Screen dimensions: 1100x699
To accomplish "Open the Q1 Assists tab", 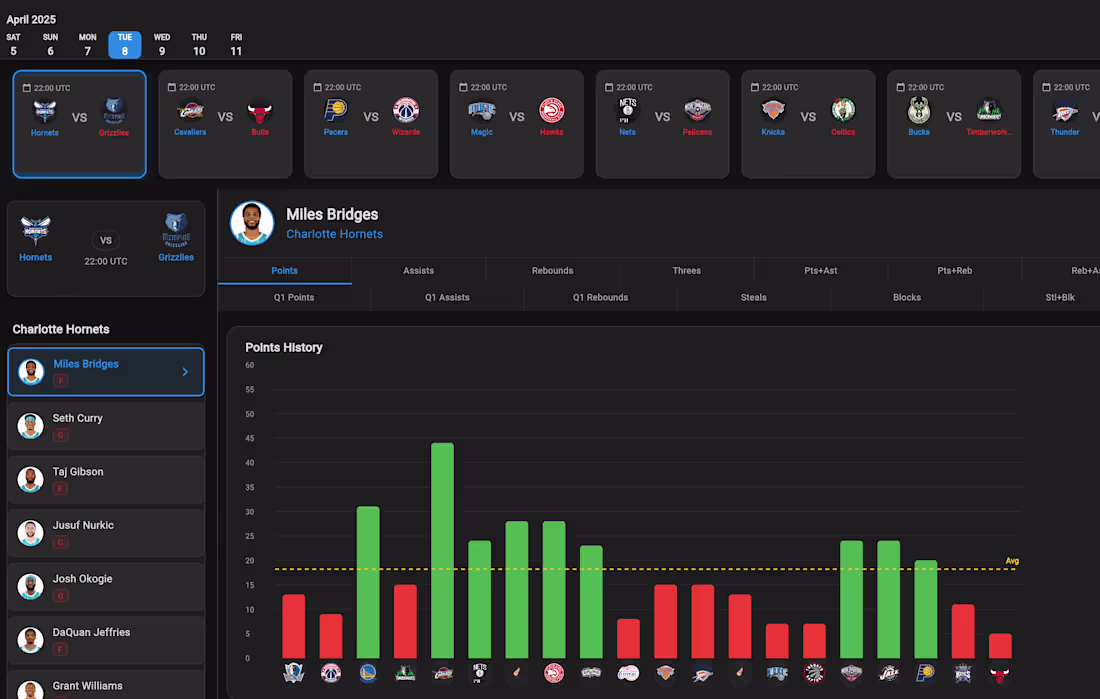I will (x=447, y=298).
